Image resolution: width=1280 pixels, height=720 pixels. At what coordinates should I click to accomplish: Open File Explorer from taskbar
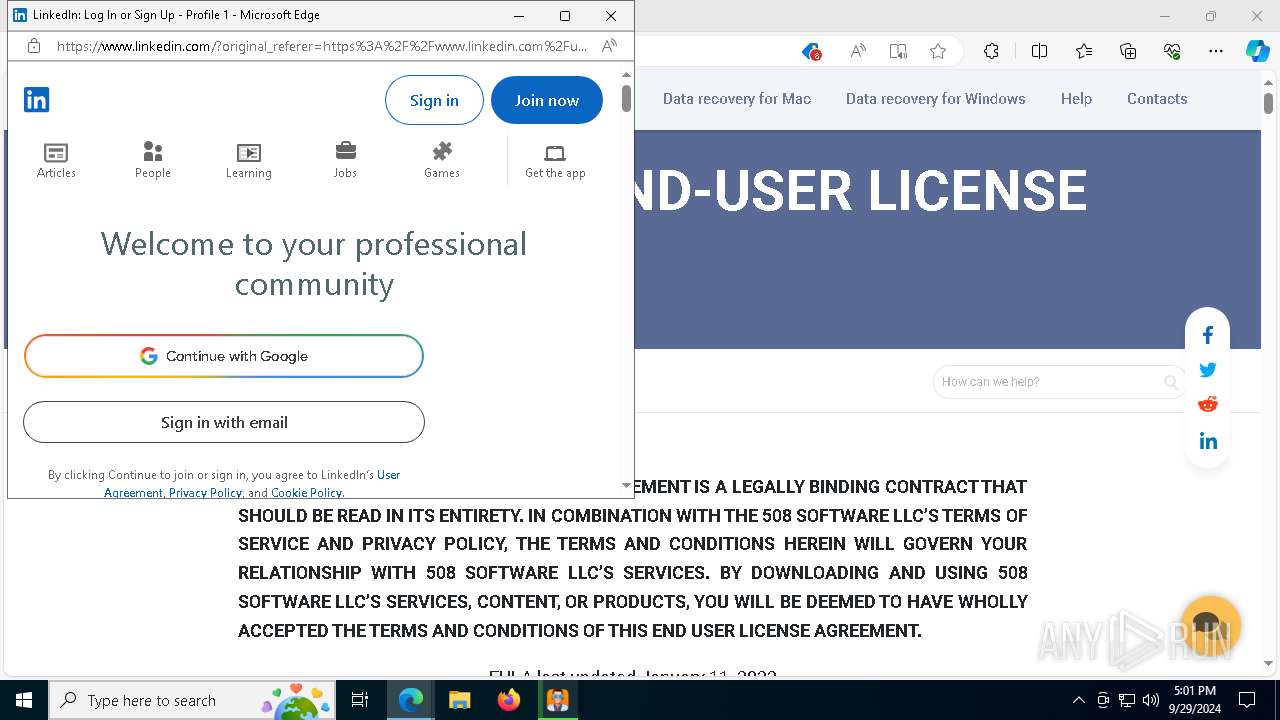point(460,700)
